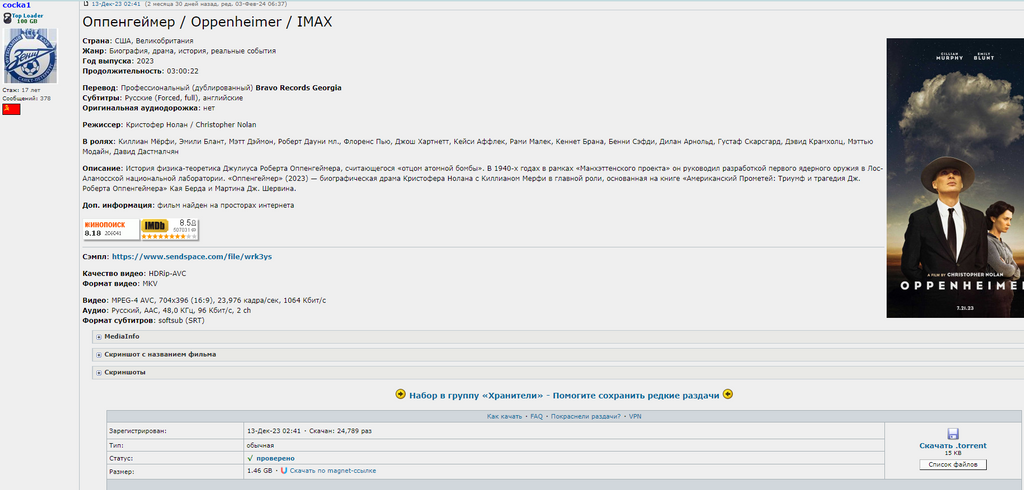Screen dimensions: 1024x490
Task: Click the floppy disk download icon
Action: 952,434
